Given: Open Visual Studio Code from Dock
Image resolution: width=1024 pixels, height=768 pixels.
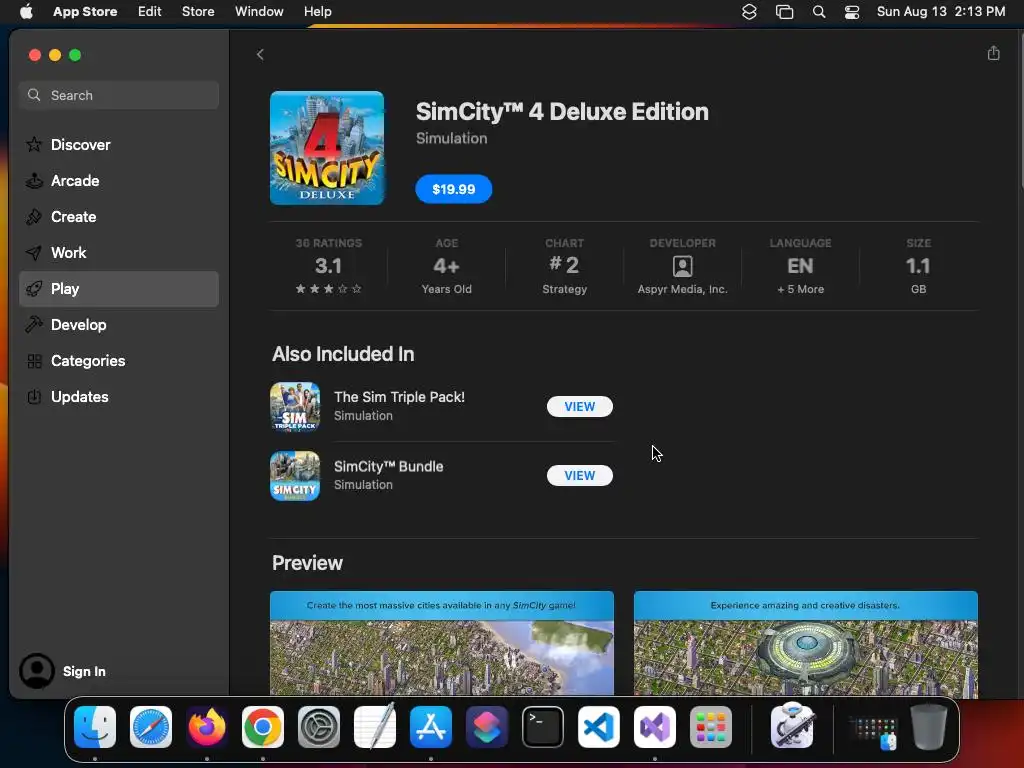Looking at the screenshot, I should [599, 727].
